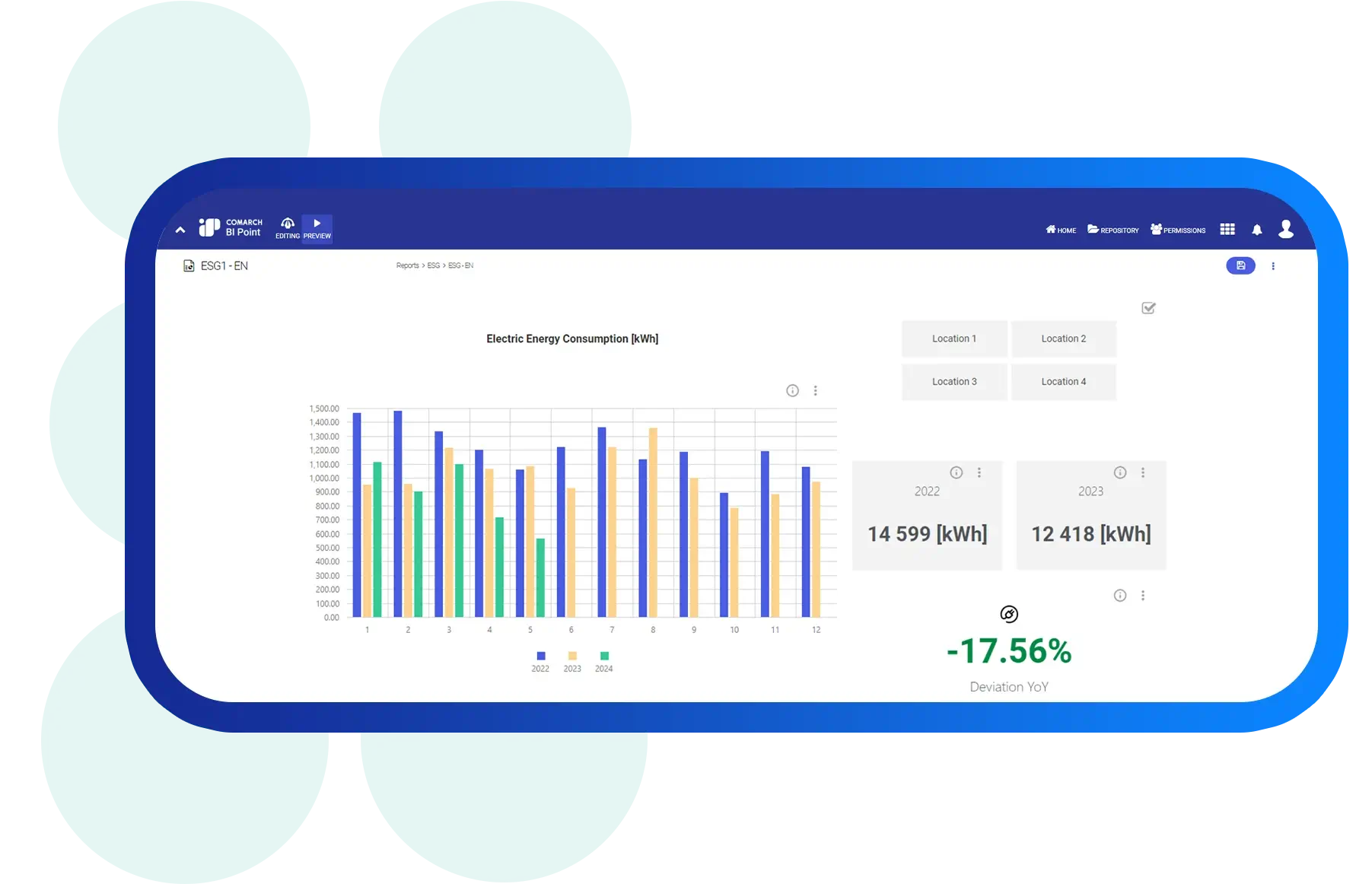Toggle 2024 series in chart legend
The image size is (1372, 884).
pos(603,657)
